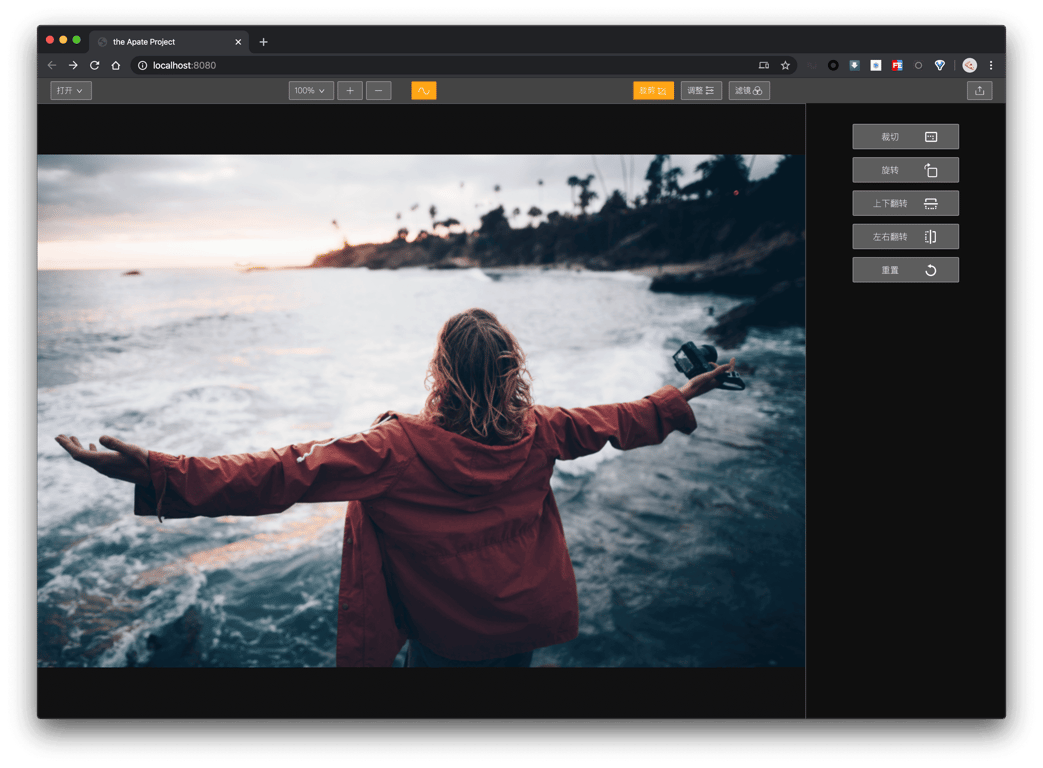Reload the page in the browser
The height and width of the screenshot is (768, 1043).
pyautogui.click(x=94, y=66)
